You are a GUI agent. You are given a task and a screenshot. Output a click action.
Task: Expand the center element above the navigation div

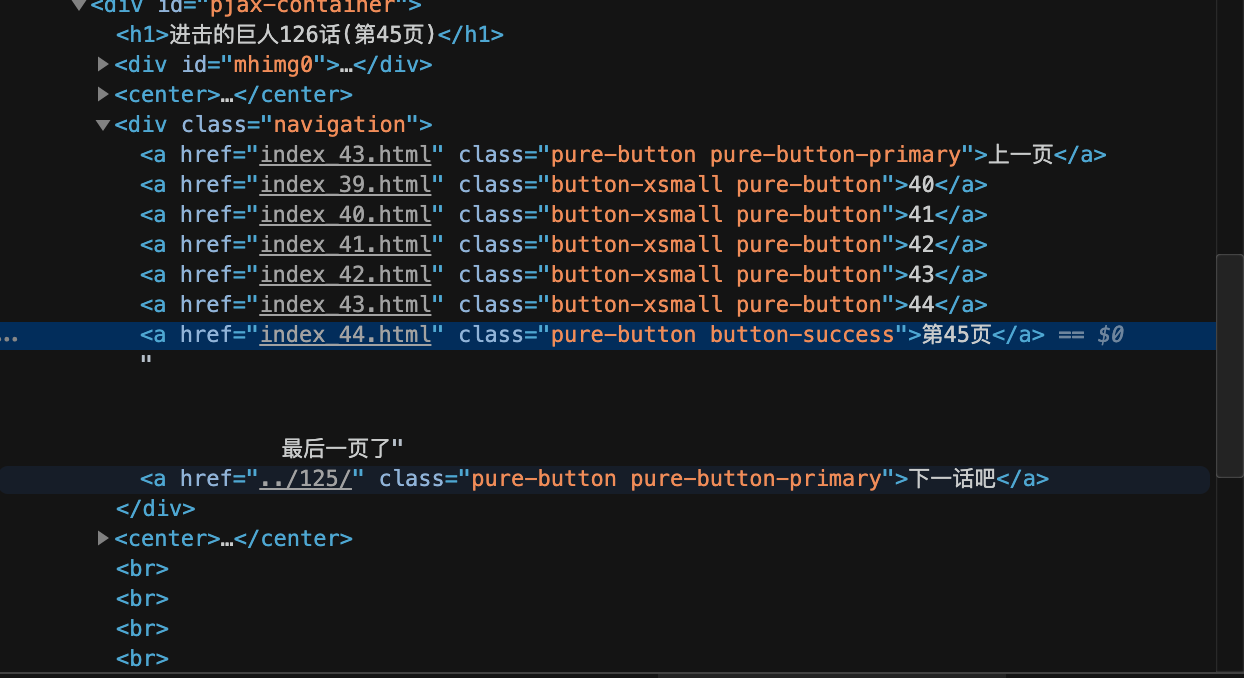103,95
